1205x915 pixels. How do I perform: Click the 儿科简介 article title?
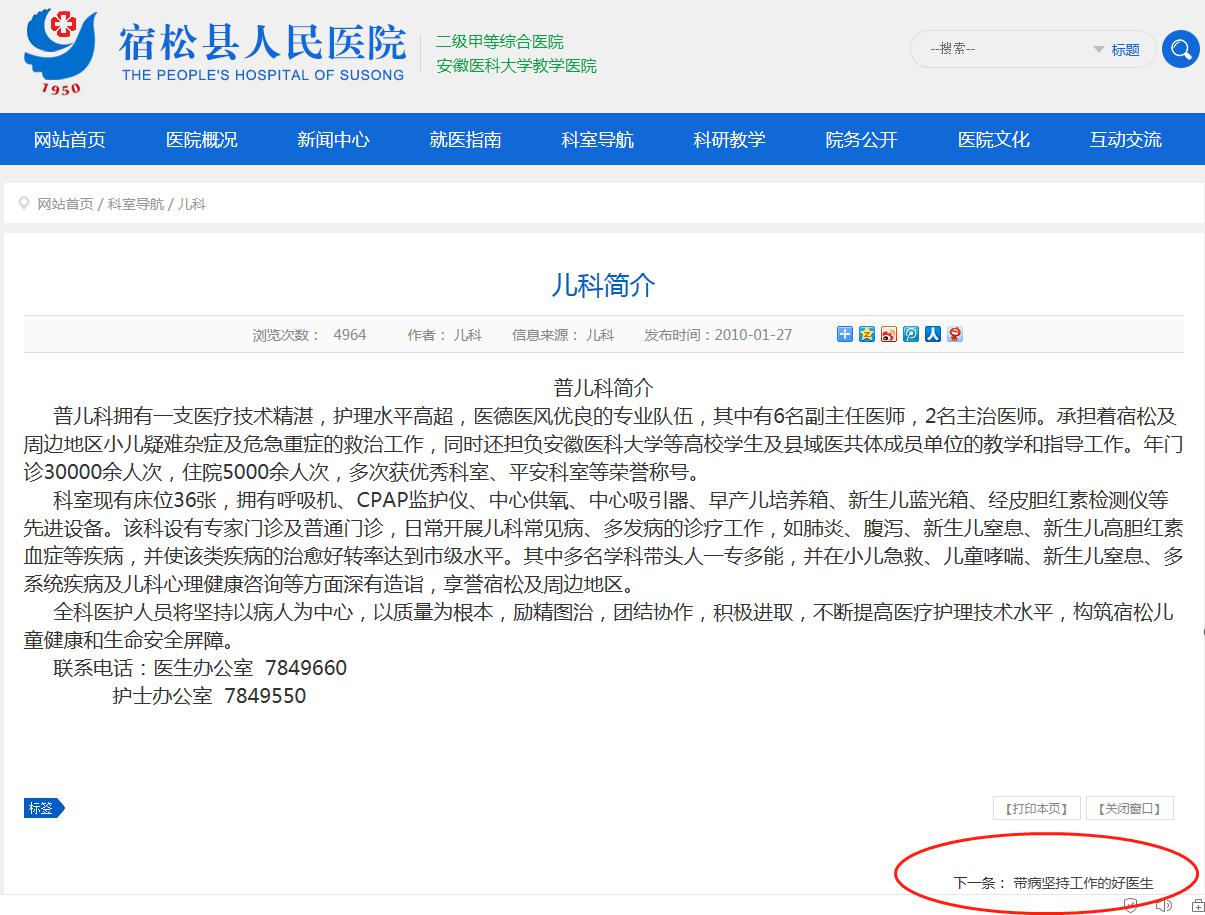click(603, 285)
